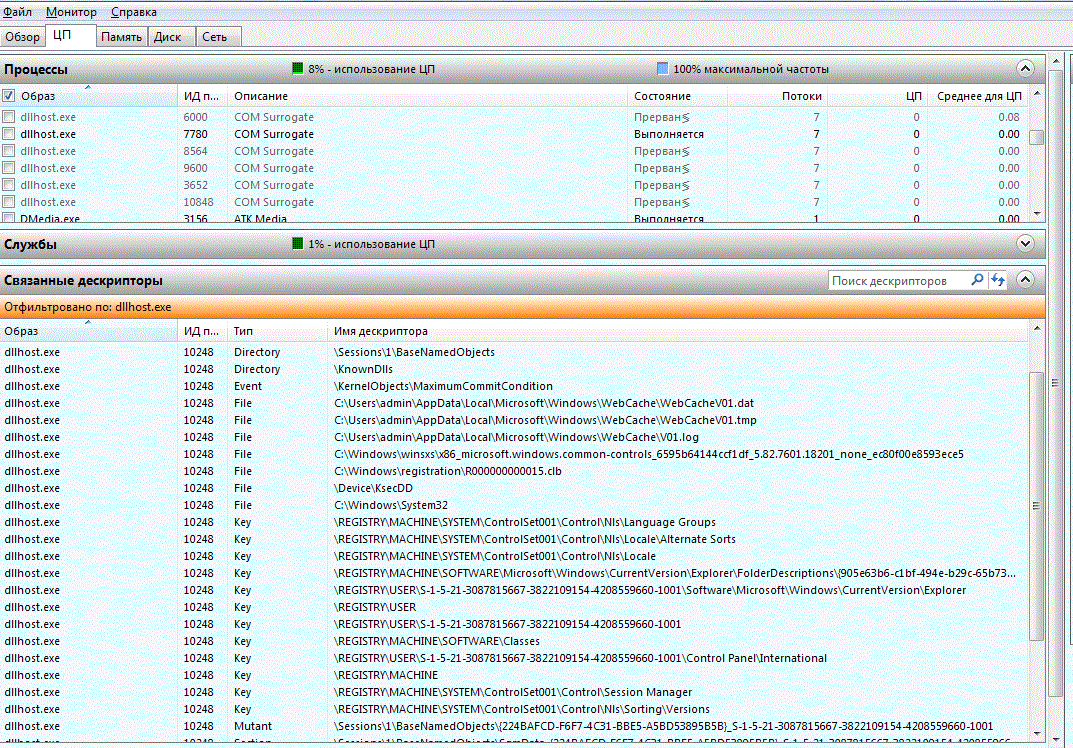Switch to the Память tab
The image size is (1073, 748).
tap(121, 37)
